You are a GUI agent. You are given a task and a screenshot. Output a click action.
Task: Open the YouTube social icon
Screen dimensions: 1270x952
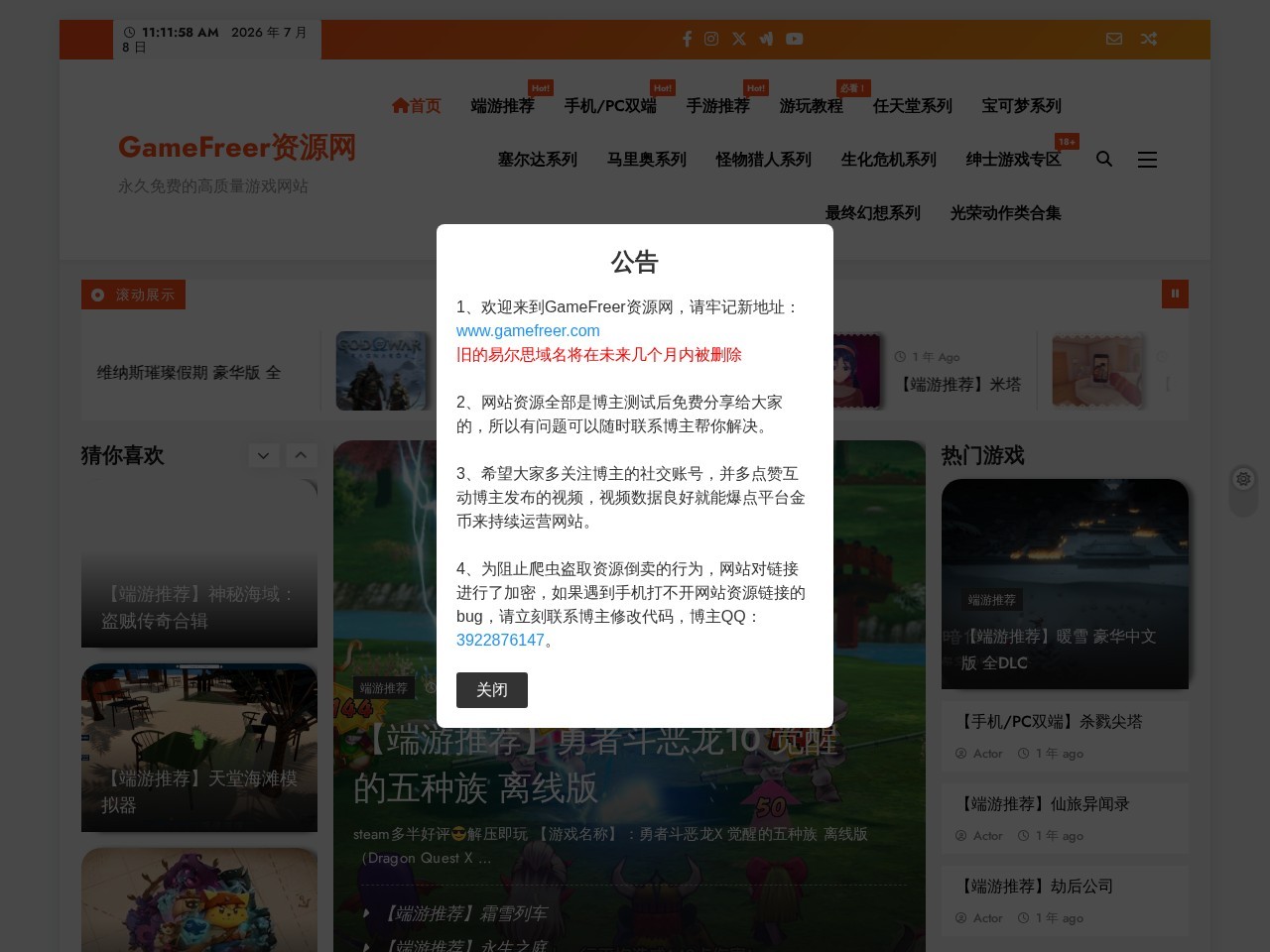(x=795, y=39)
